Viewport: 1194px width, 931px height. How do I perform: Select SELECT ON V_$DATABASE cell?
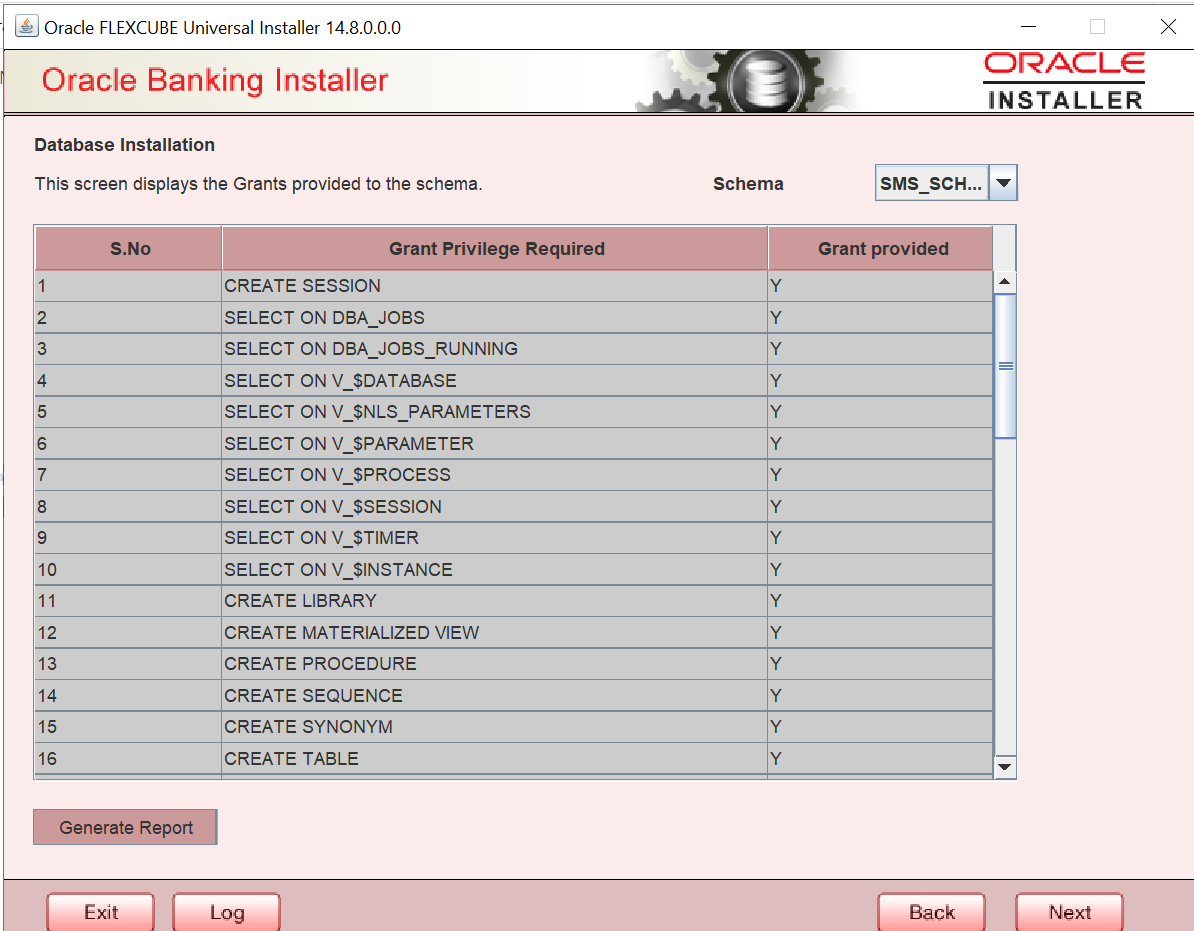click(x=495, y=380)
